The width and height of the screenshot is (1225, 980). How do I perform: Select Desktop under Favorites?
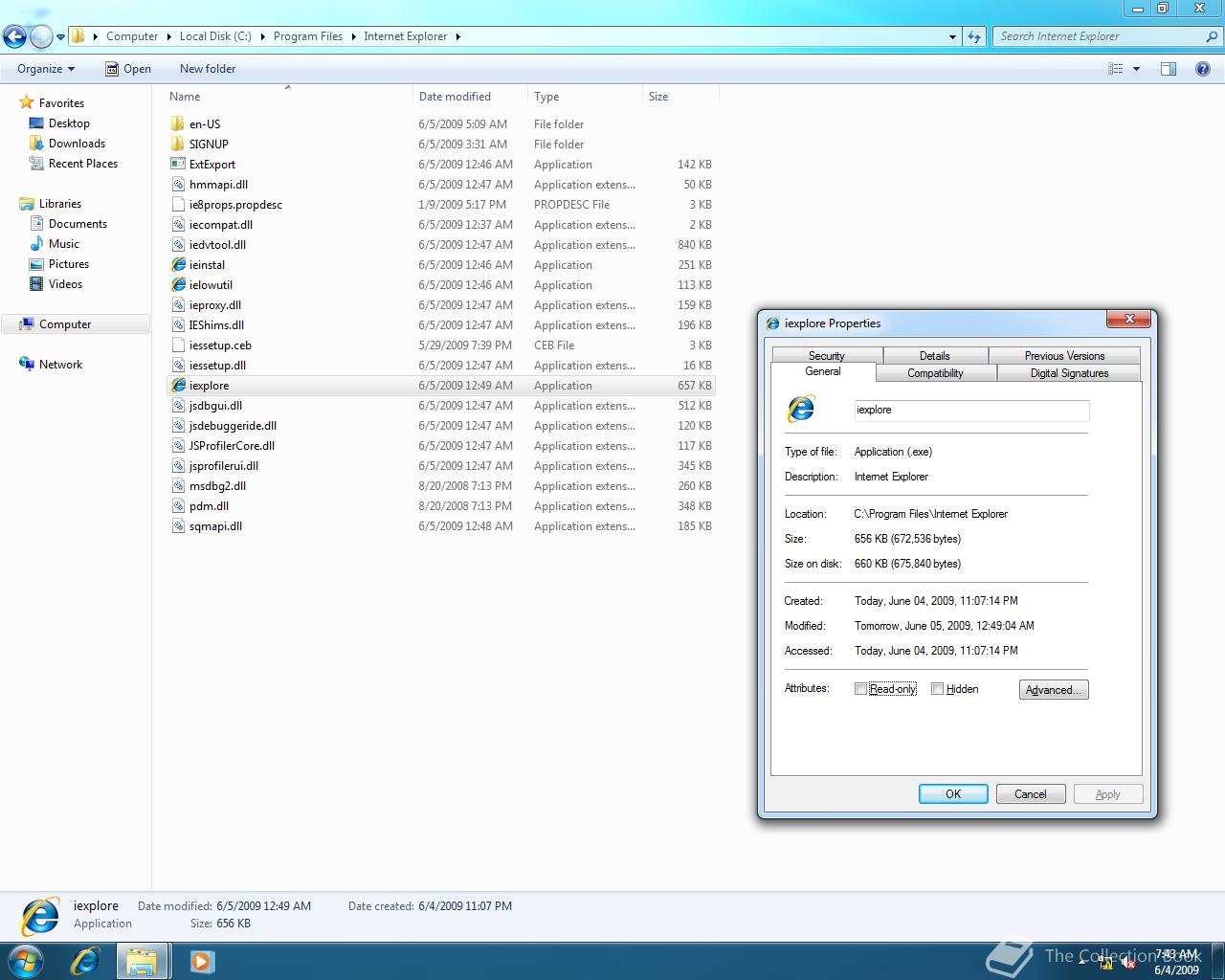pos(69,123)
